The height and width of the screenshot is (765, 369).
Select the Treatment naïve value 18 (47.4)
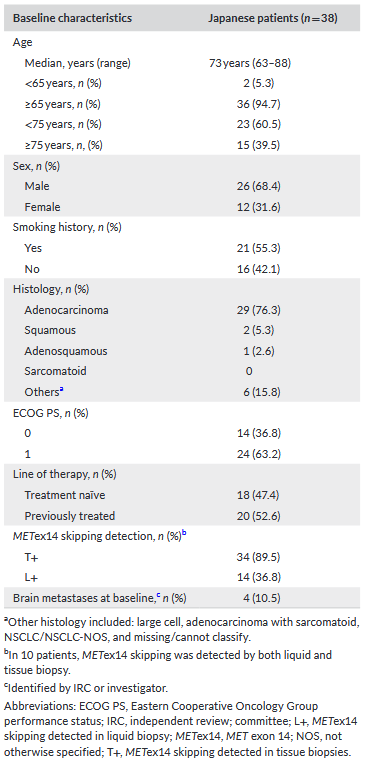[x=249, y=495]
